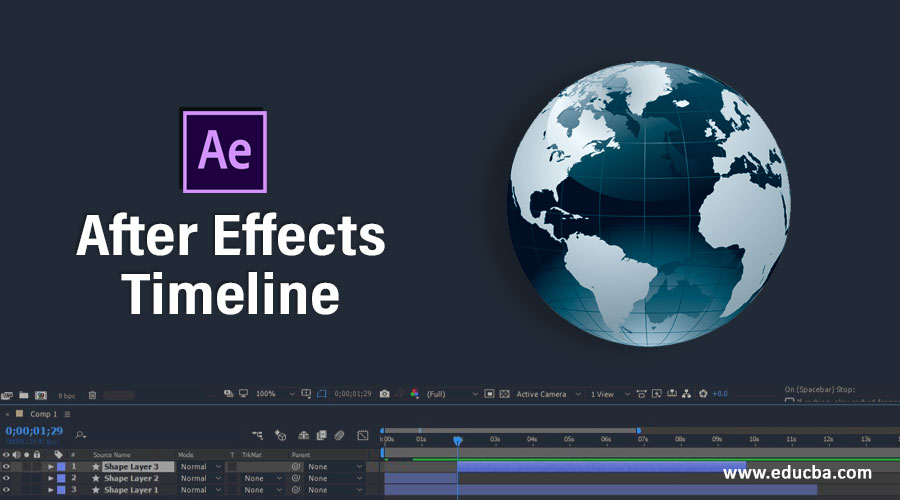This screenshot has height=500, width=900.
Task: Select Shape Layer 2 name
Action: point(131,478)
